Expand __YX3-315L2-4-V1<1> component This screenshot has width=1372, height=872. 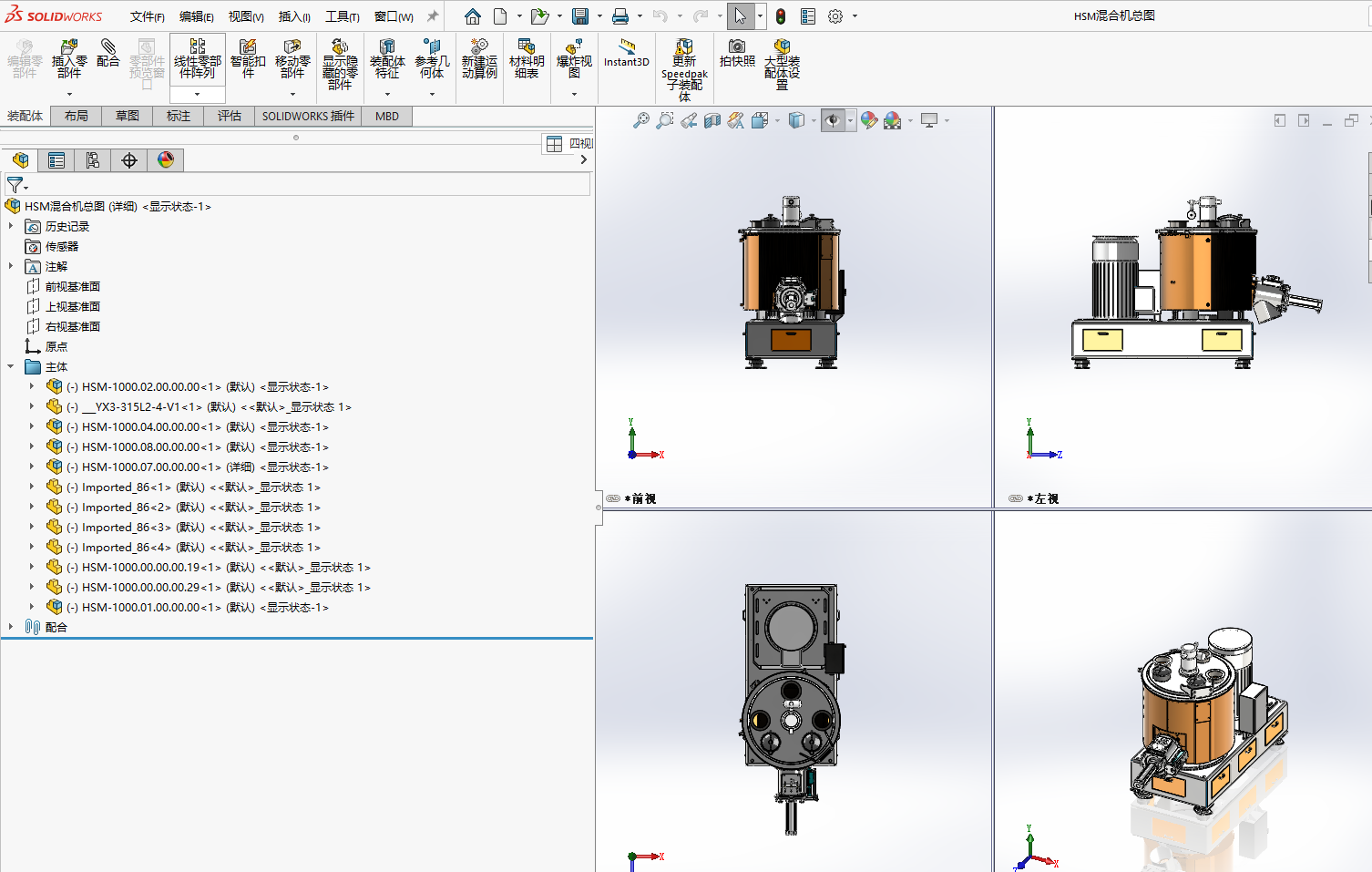click(x=32, y=406)
